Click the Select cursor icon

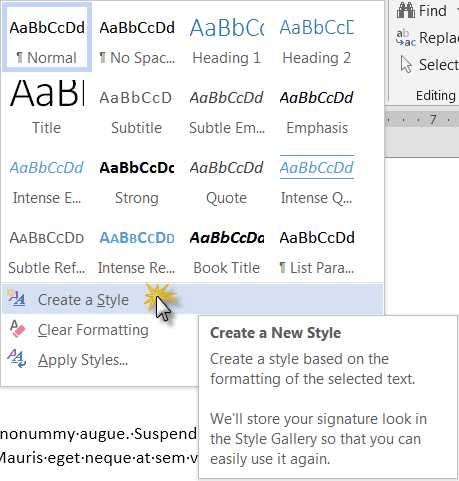406,64
